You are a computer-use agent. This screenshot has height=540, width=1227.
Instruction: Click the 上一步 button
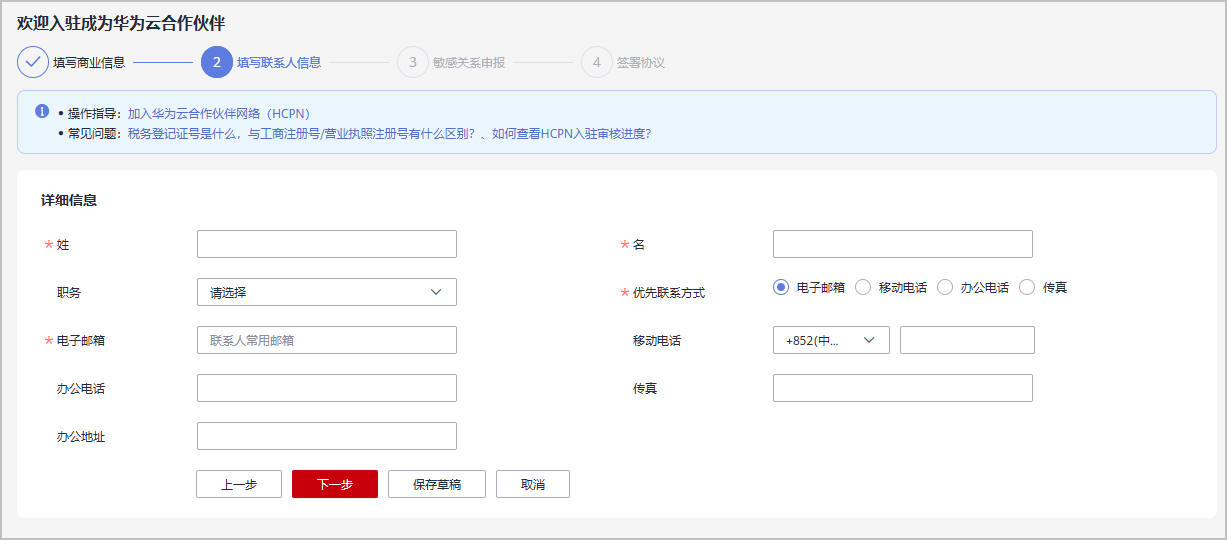pos(239,484)
